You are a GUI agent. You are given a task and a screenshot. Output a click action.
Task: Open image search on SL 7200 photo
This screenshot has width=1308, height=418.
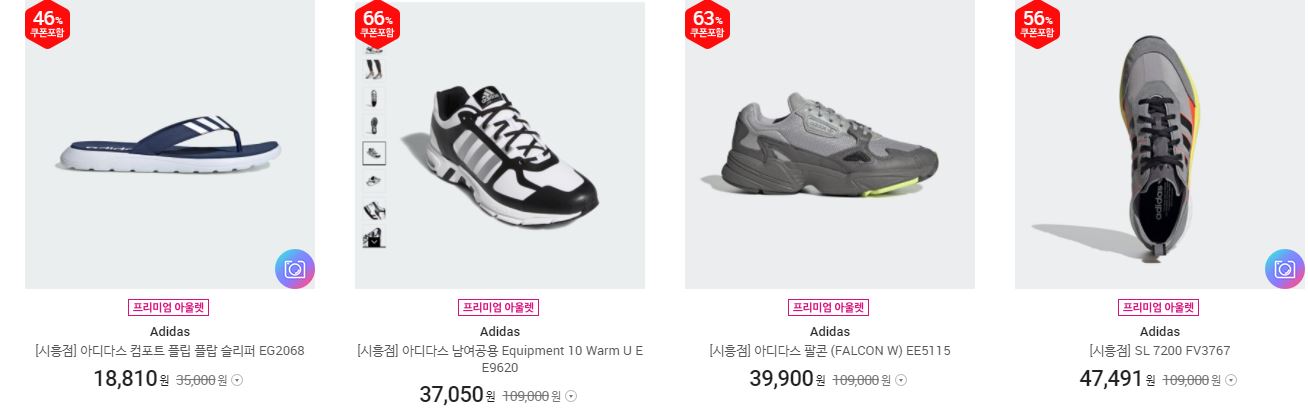point(1285,269)
